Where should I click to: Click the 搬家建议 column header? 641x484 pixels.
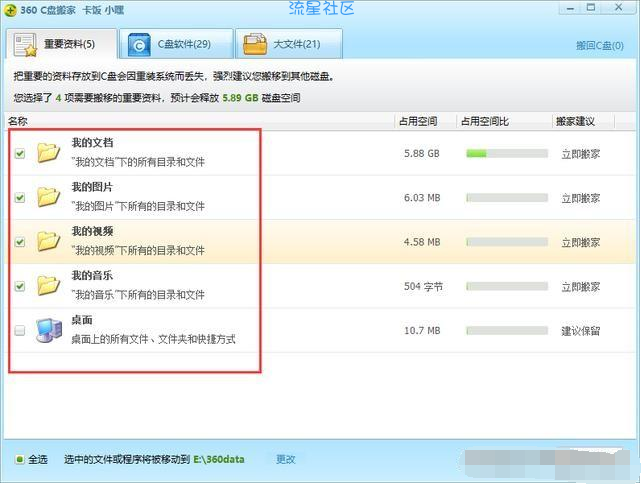point(575,121)
